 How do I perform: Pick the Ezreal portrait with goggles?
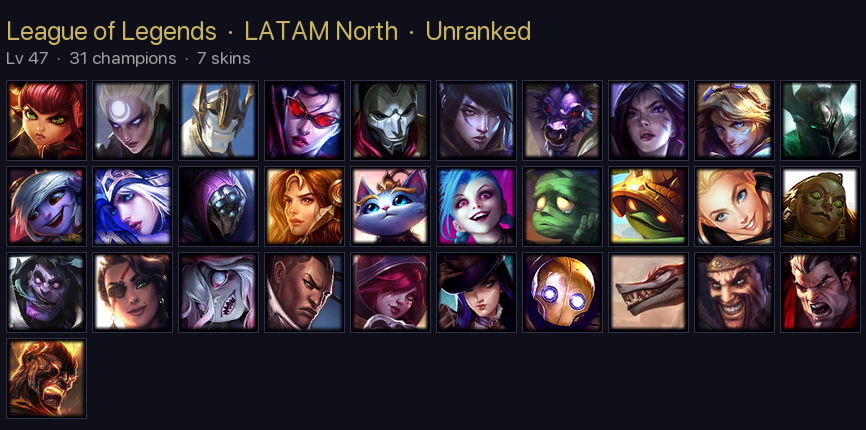[735, 120]
